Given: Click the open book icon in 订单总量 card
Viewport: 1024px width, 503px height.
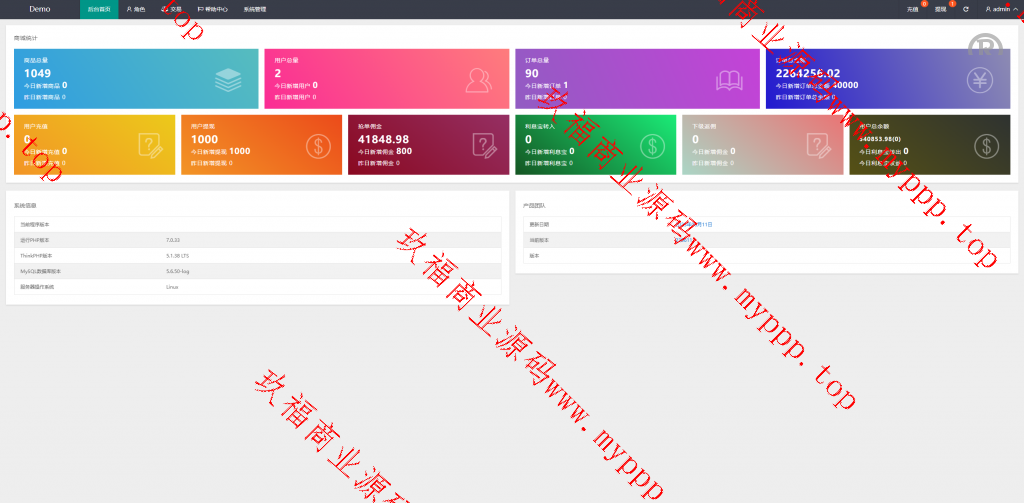Looking at the screenshot, I should tap(731, 79).
